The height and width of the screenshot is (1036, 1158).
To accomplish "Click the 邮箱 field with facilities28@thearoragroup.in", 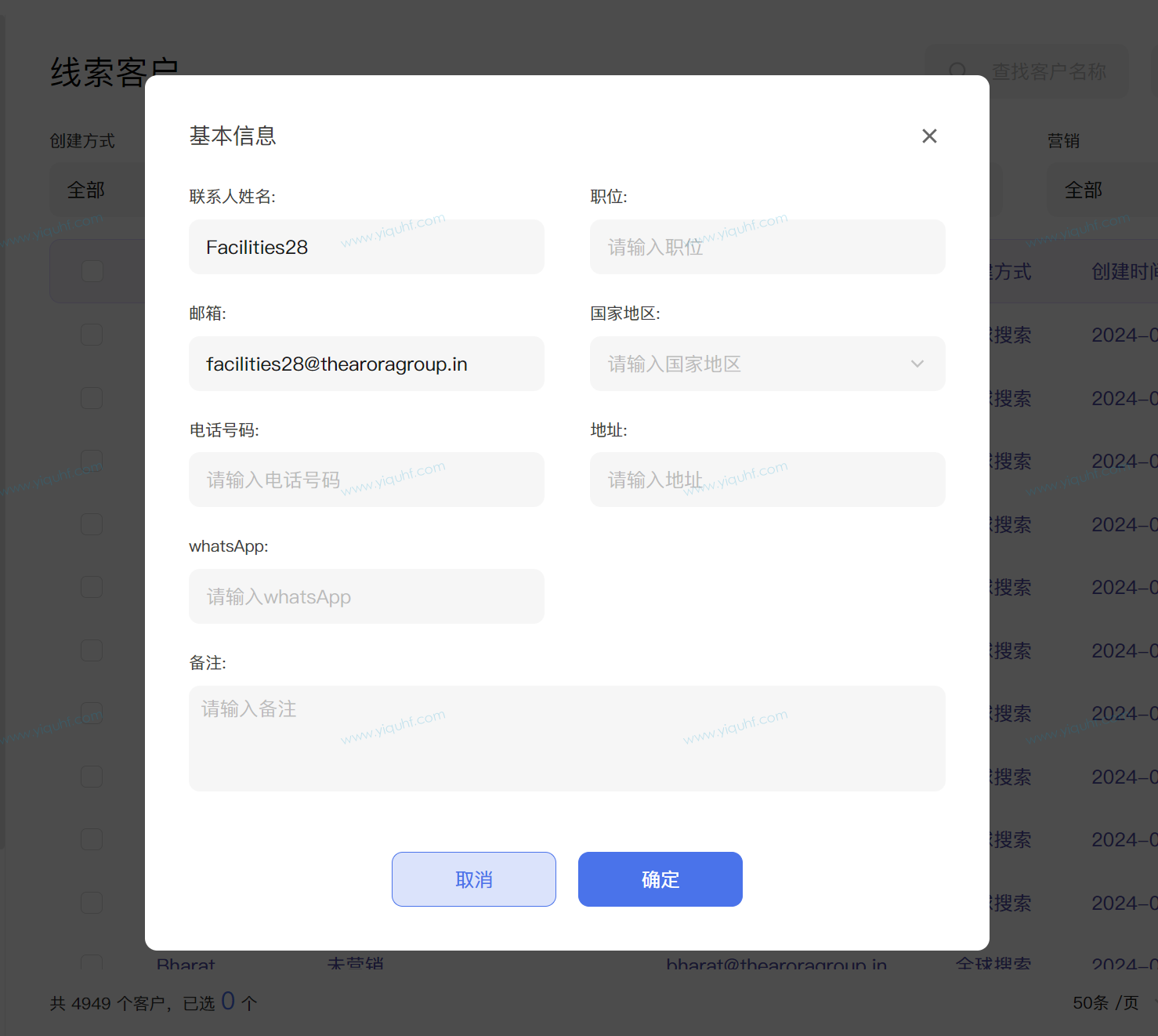I will click(x=367, y=364).
